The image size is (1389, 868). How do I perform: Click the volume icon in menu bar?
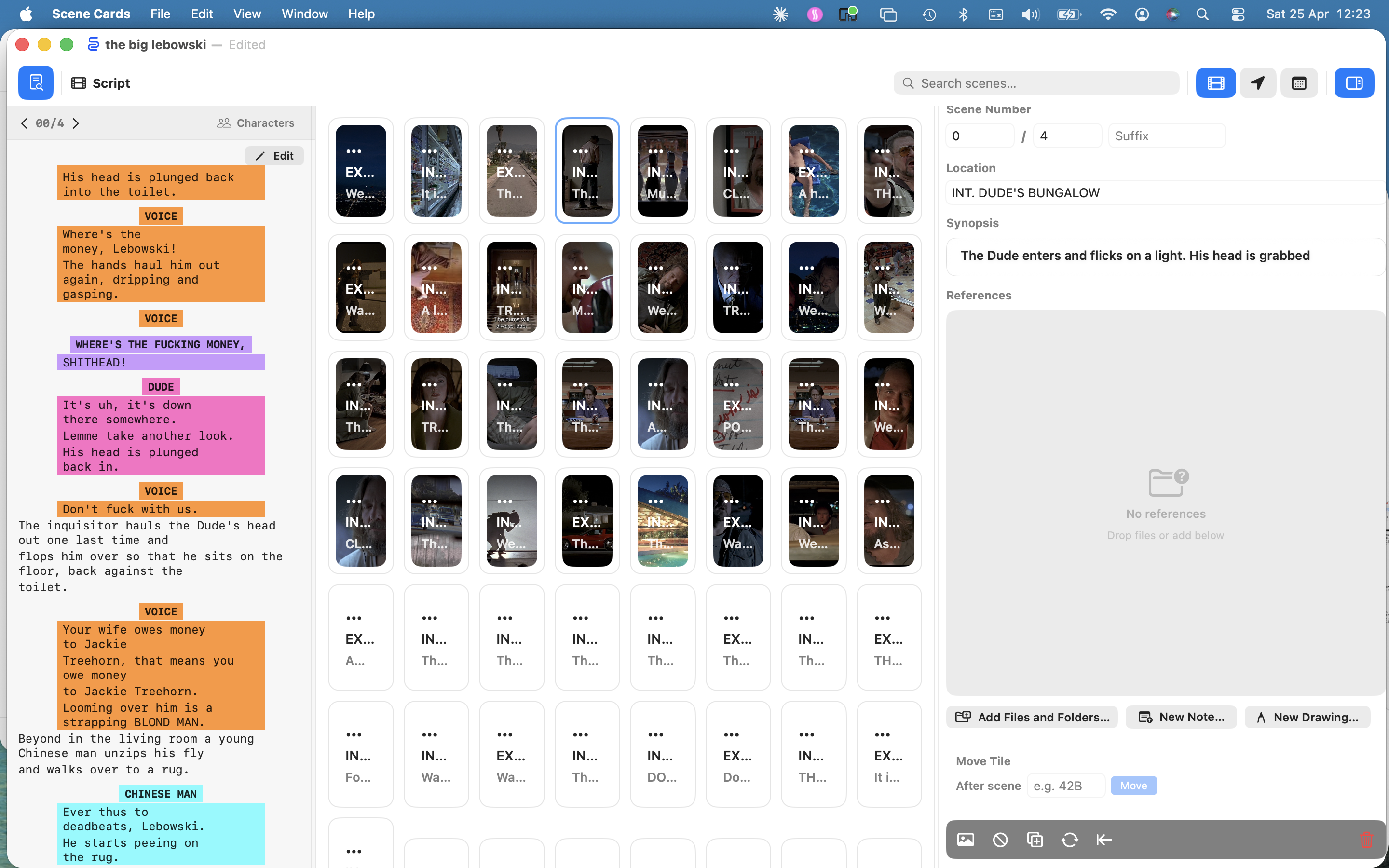(x=1030, y=14)
